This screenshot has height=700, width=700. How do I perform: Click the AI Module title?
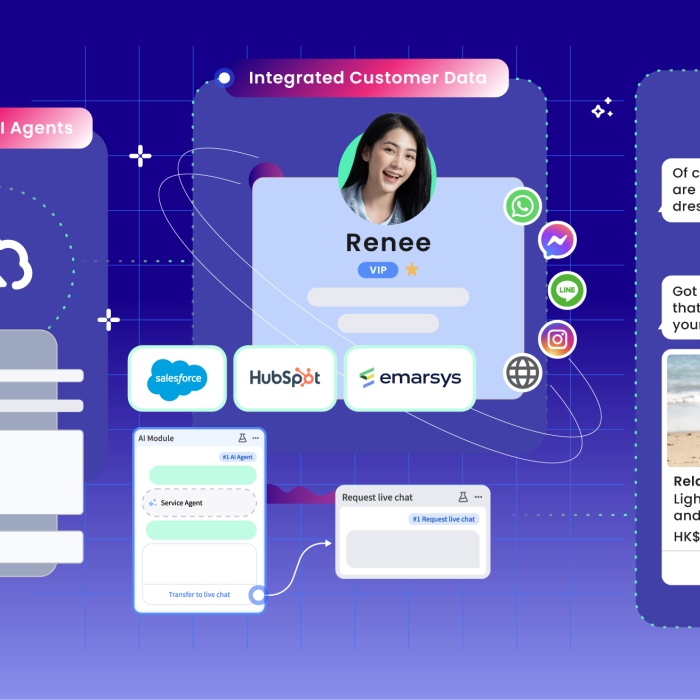(156, 438)
